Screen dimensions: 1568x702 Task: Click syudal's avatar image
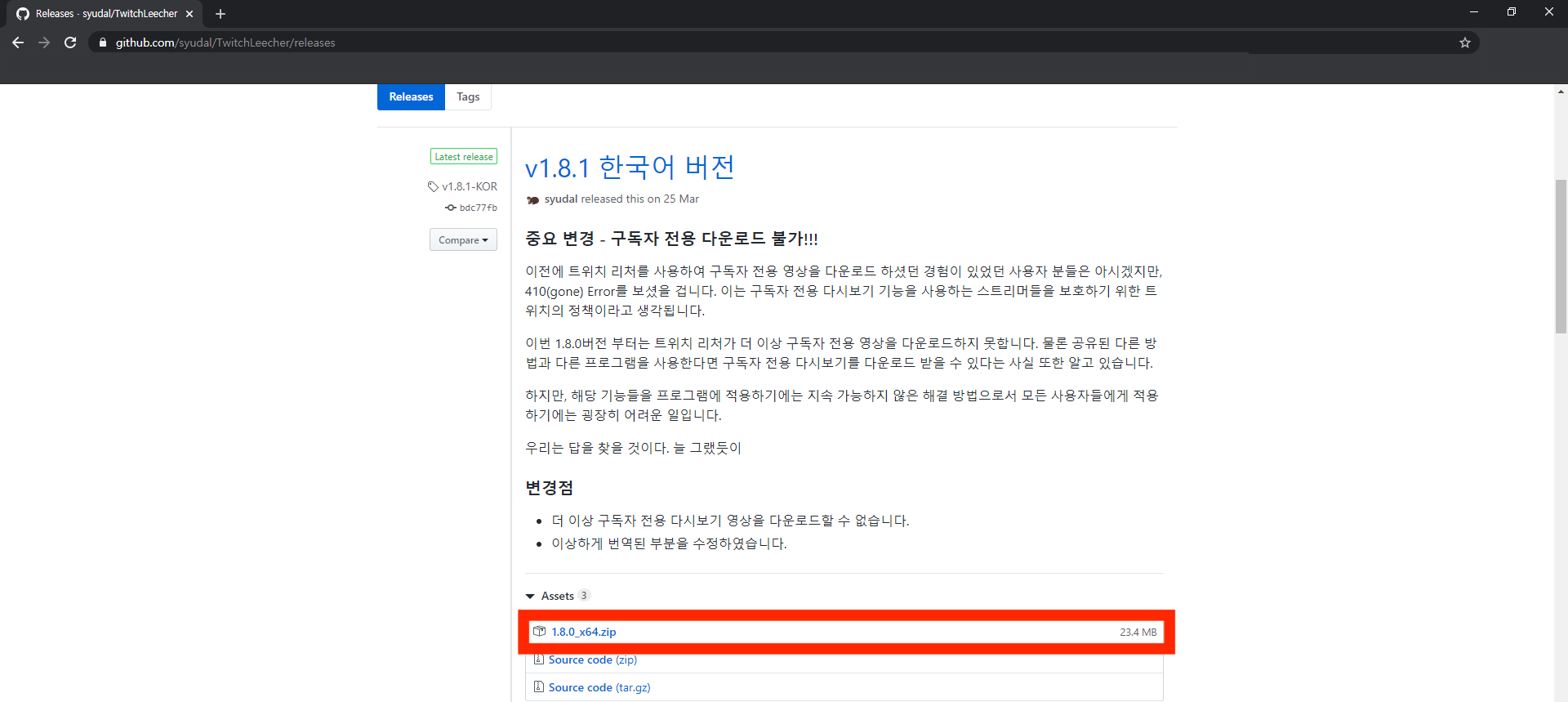pyautogui.click(x=533, y=199)
